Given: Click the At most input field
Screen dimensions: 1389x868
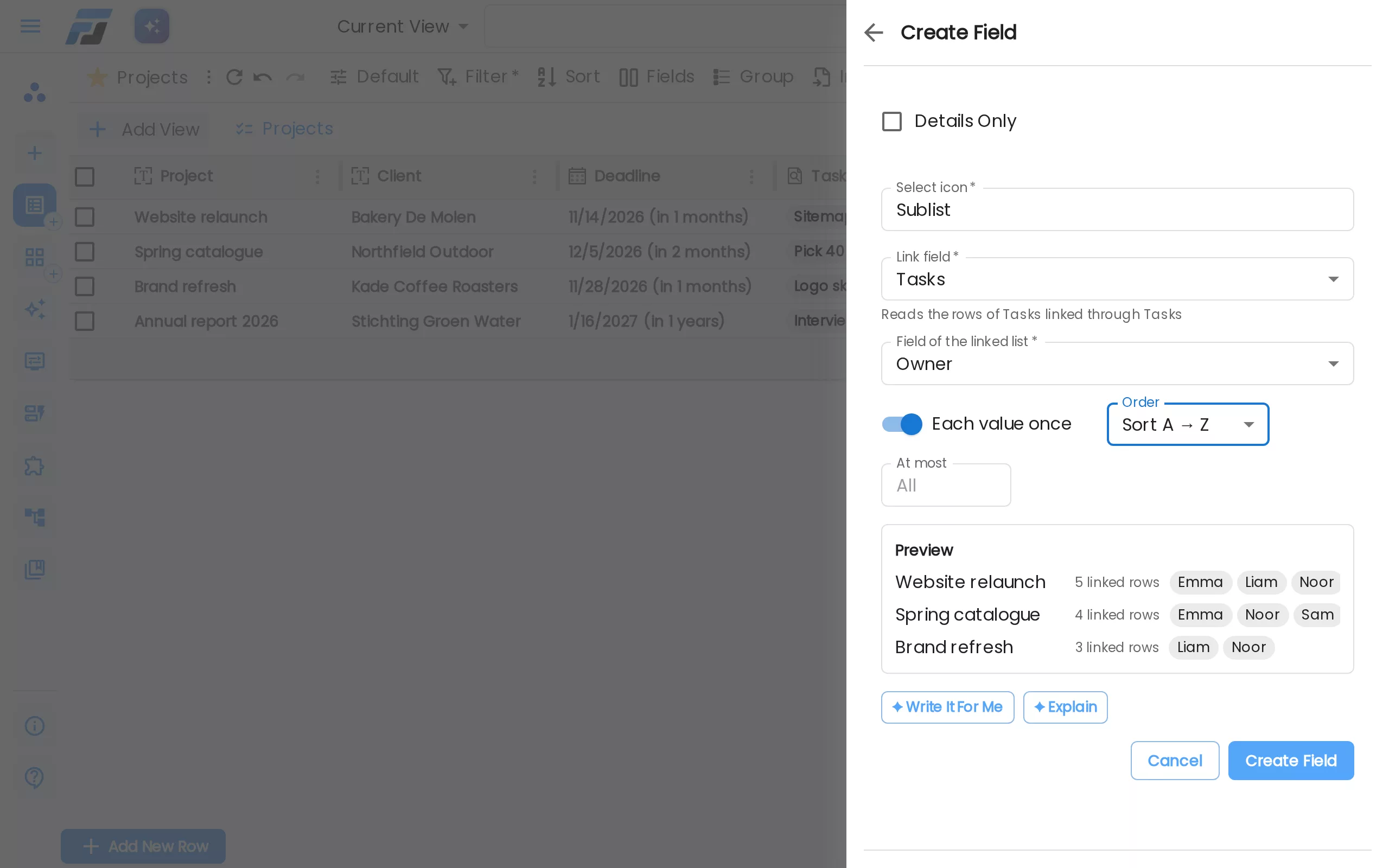Looking at the screenshot, I should pyautogui.click(x=946, y=485).
